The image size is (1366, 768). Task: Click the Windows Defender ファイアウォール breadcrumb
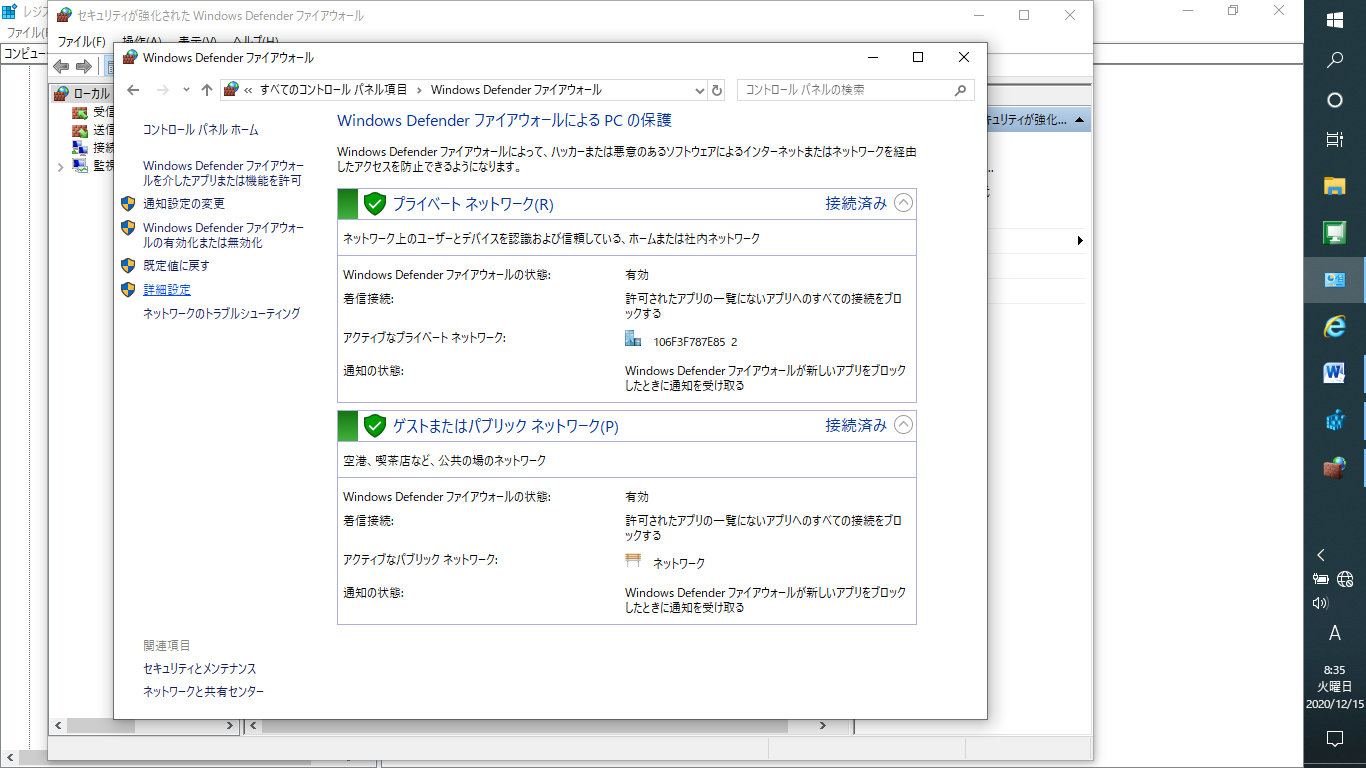(x=516, y=90)
